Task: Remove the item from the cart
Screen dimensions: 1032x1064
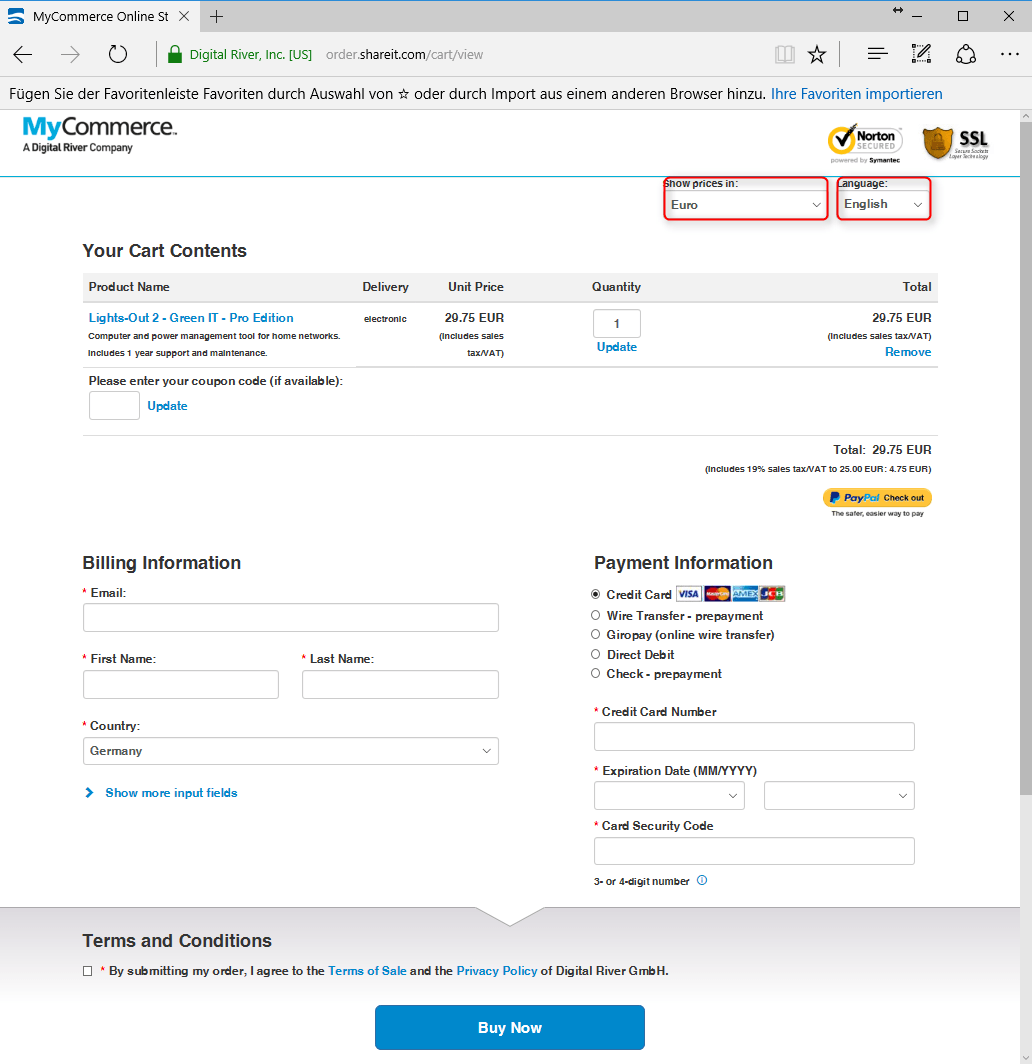Action: [908, 352]
